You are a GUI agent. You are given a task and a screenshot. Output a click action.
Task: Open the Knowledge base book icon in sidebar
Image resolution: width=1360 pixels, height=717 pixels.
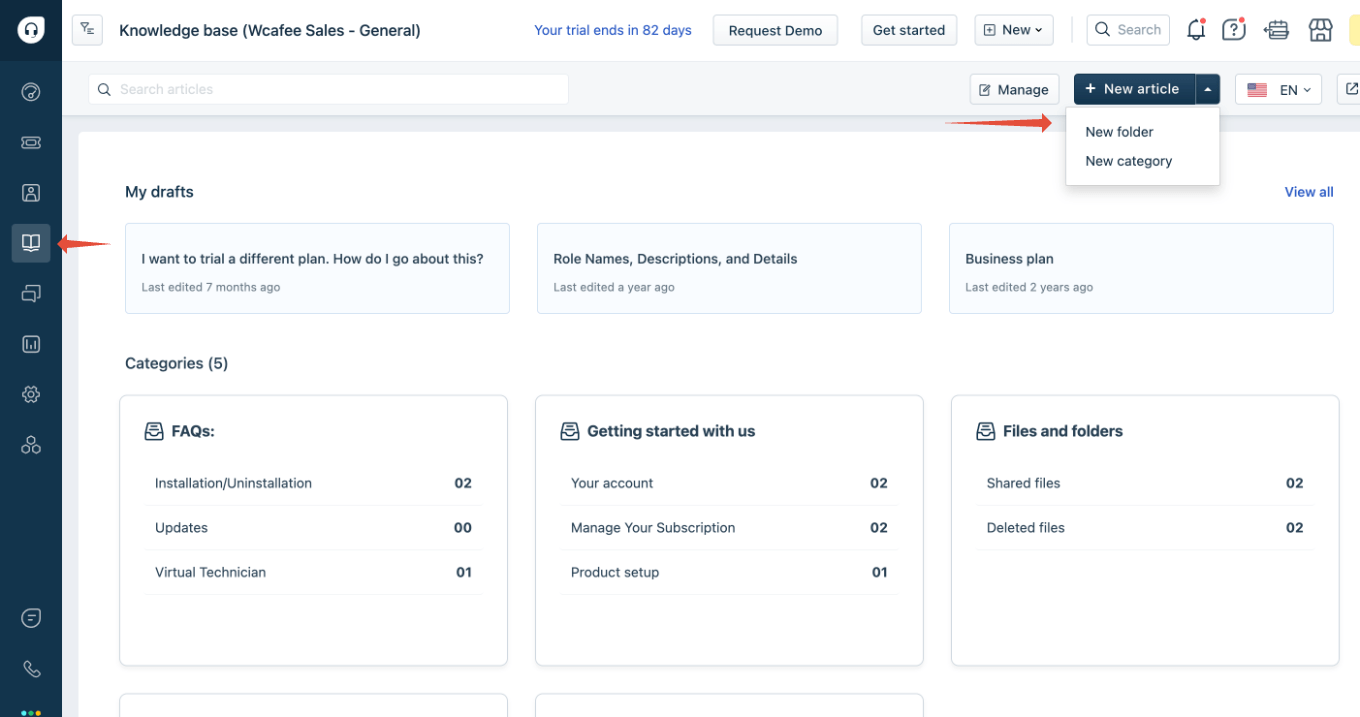coord(31,243)
